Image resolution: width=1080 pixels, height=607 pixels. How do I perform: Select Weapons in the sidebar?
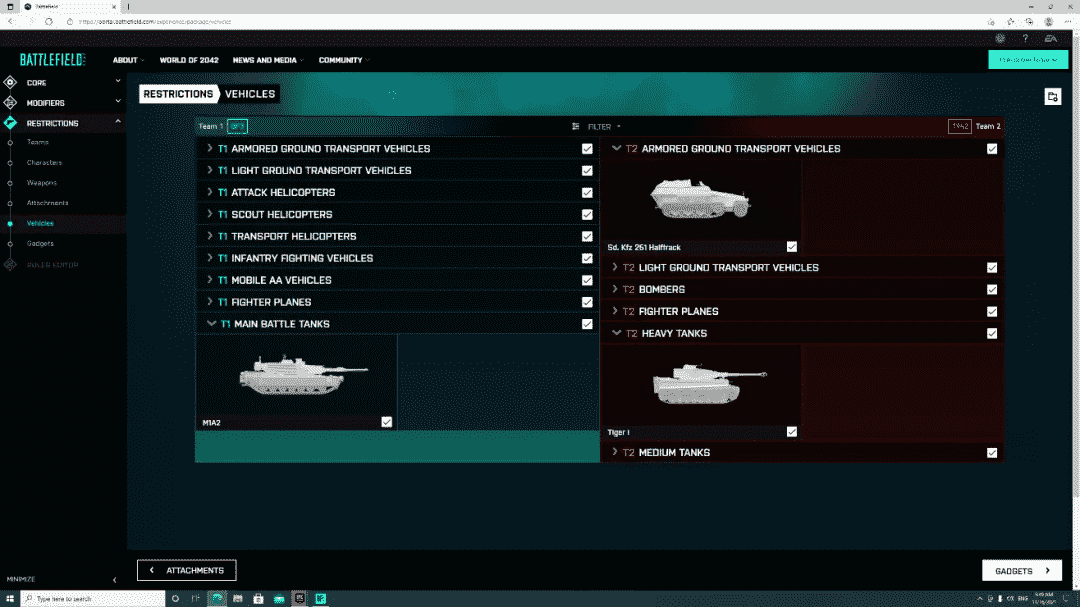click(x=41, y=183)
